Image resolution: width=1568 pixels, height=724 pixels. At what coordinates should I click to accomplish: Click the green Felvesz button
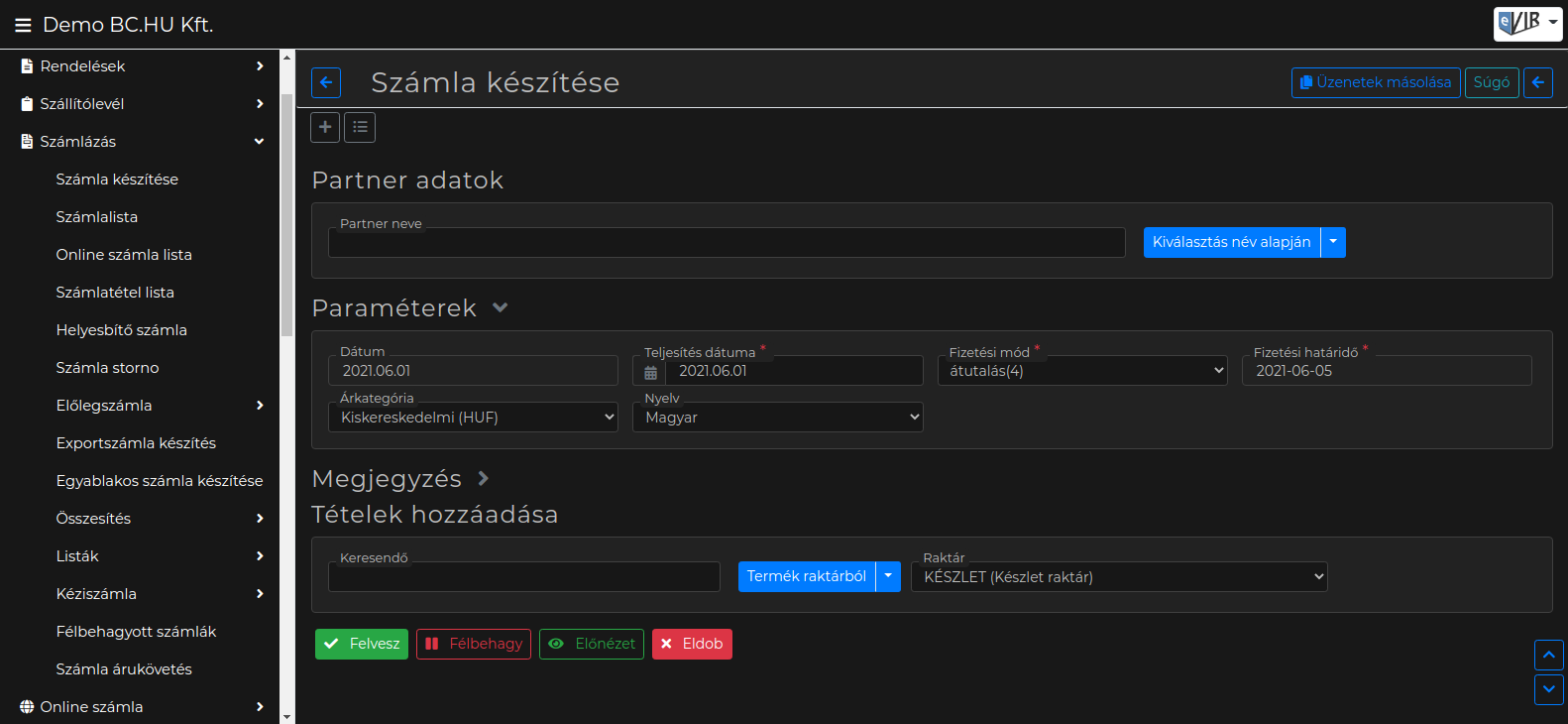coord(362,644)
